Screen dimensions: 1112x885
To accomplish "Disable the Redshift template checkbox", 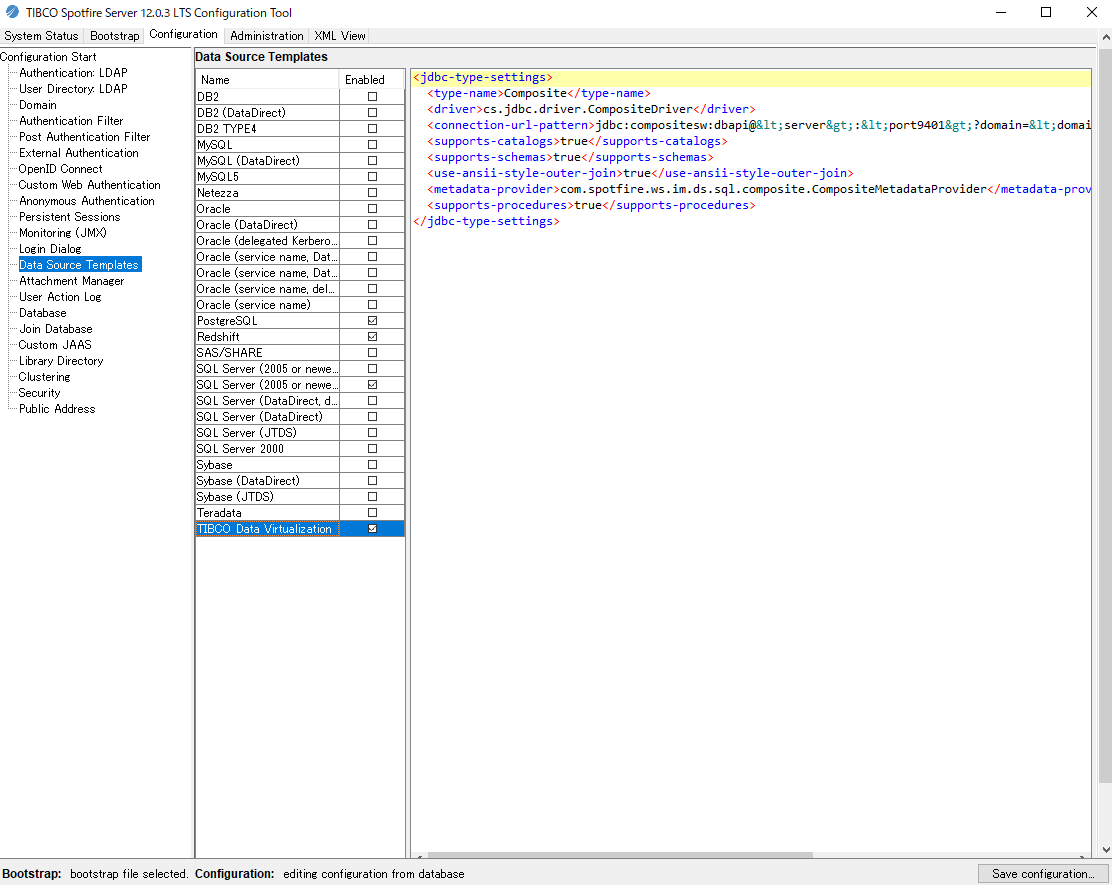I will [372, 337].
